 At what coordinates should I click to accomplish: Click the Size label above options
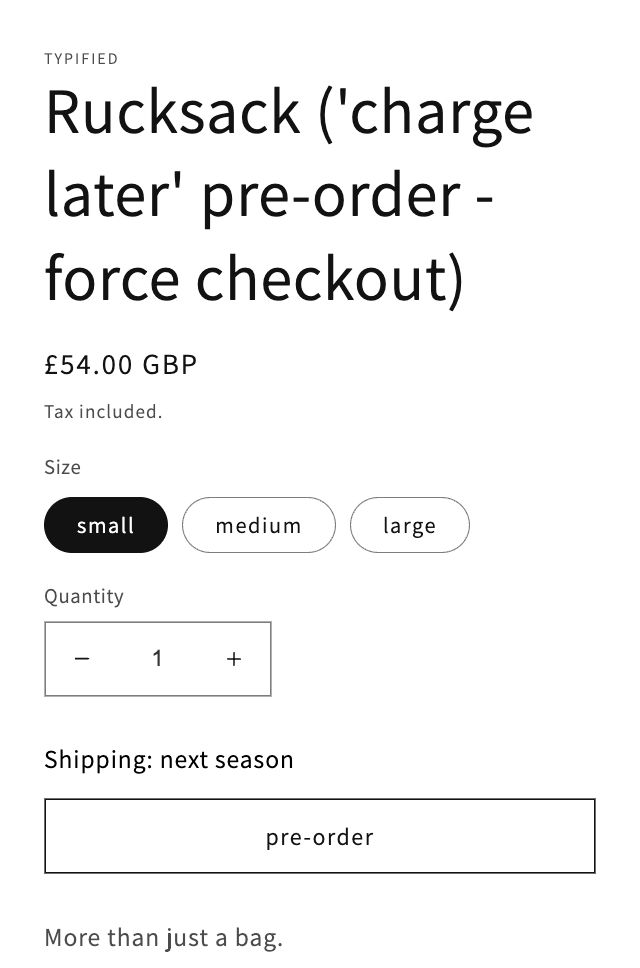click(62, 467)
